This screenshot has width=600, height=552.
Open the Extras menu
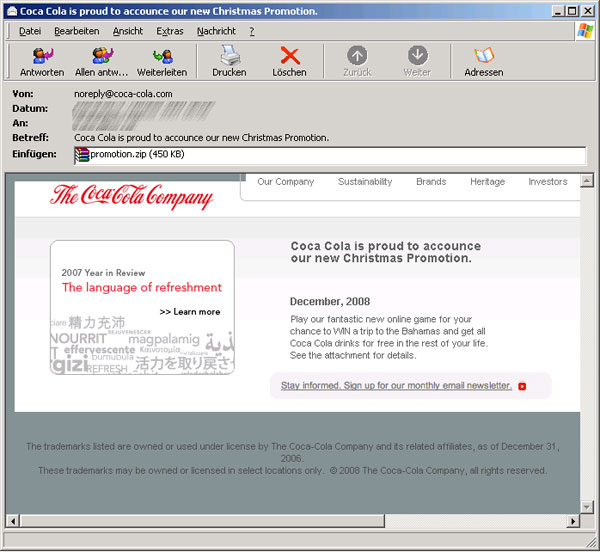170,31
